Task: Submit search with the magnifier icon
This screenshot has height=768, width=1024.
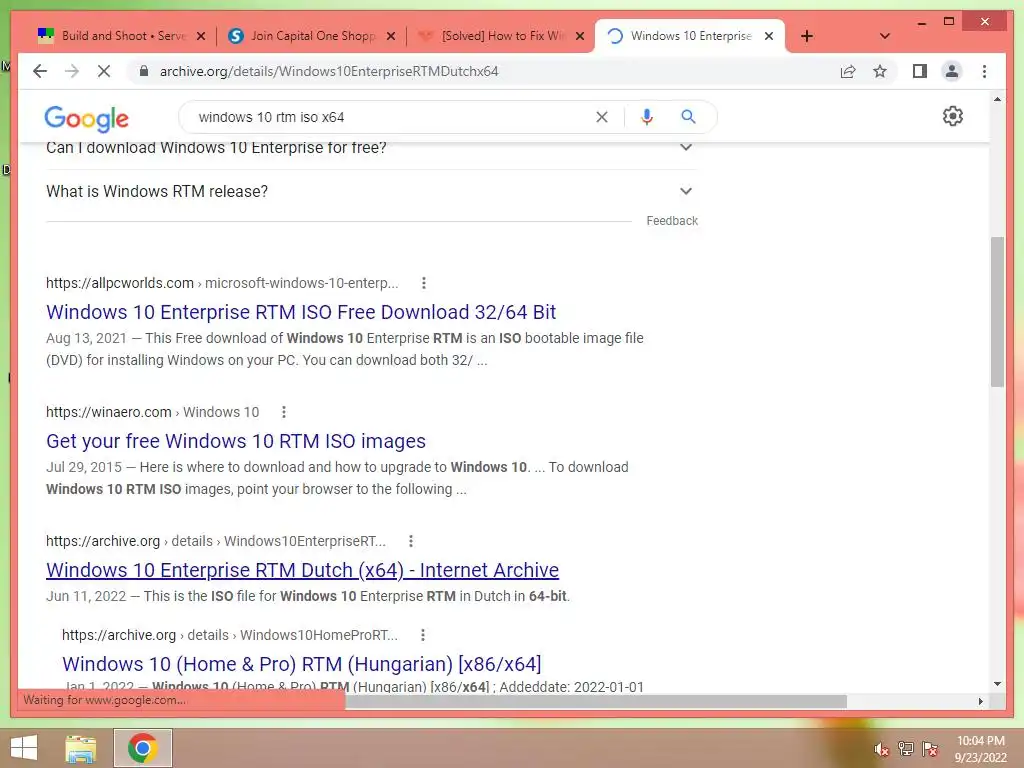Action: [x=688, y=117]
